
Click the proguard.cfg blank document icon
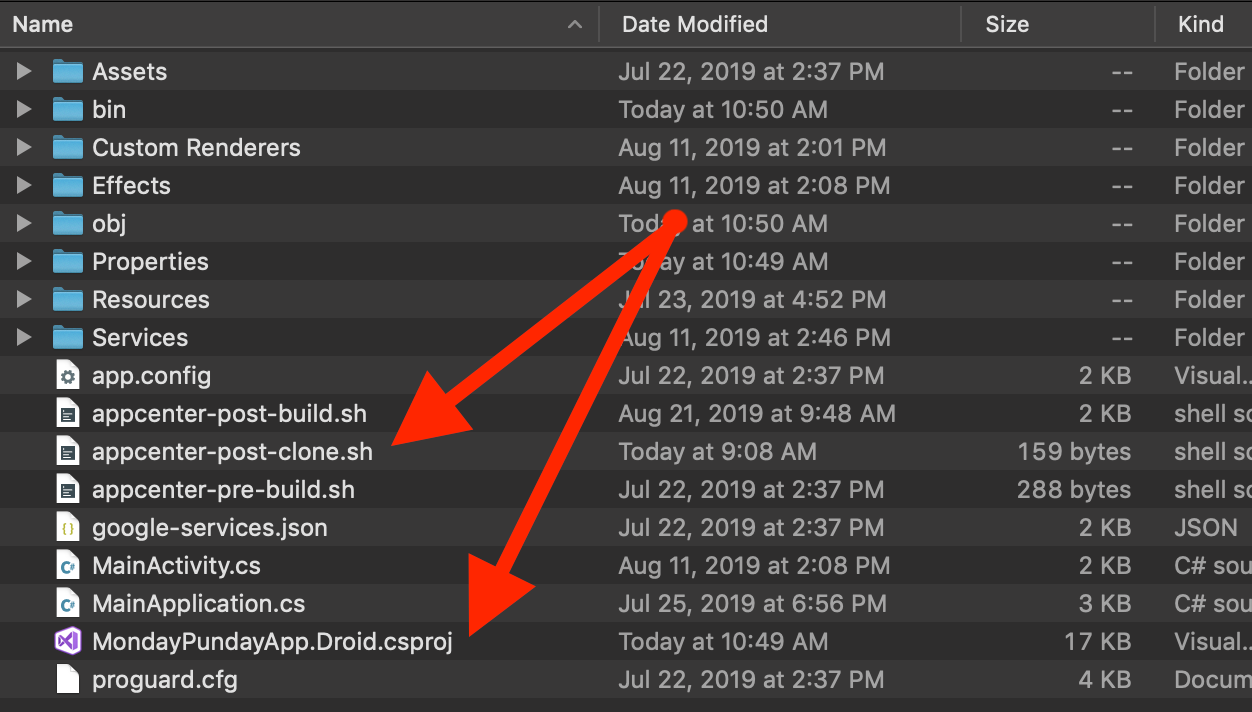click(x=68, y=680)
